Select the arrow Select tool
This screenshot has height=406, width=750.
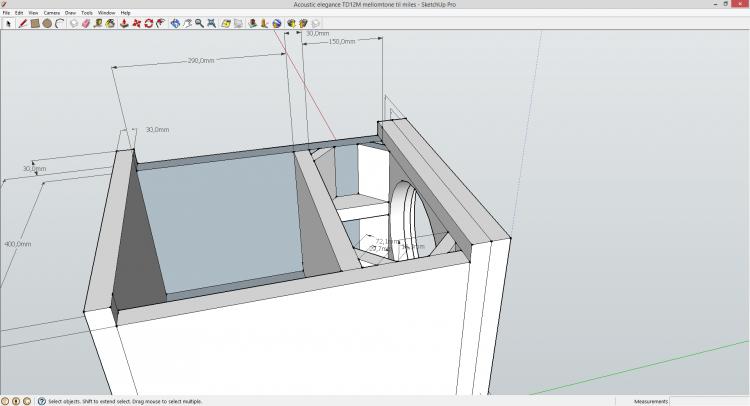(x=7, y=23)
